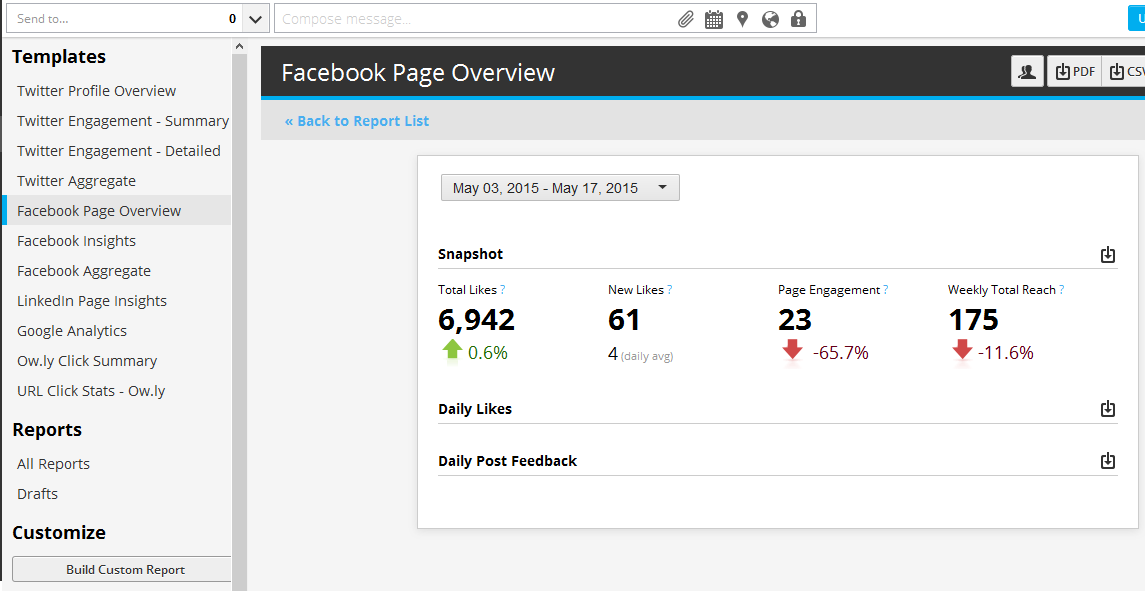Expand the Daily Post Feedback section header

[508, 461]
